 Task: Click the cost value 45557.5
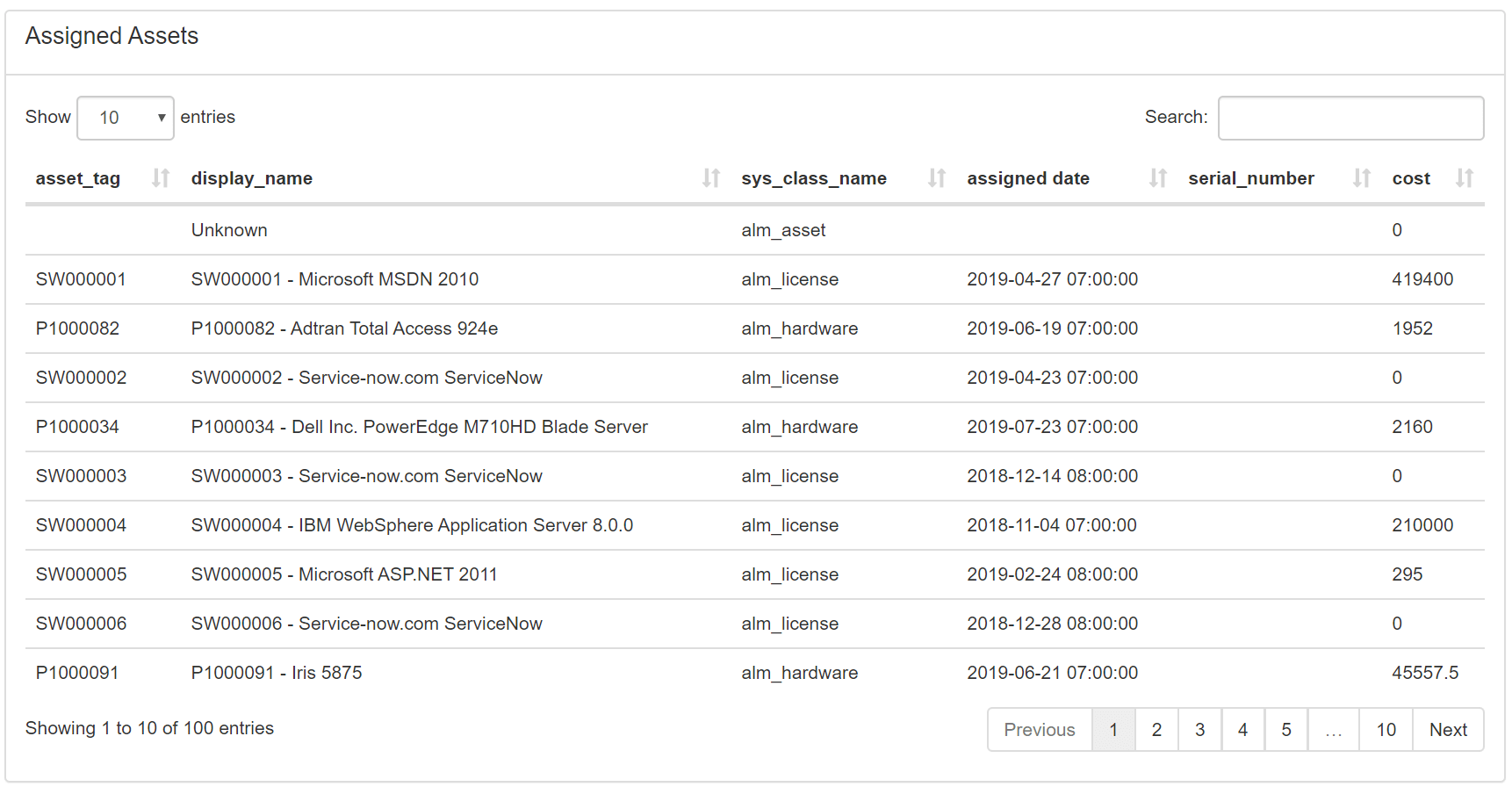[x=1425, y=673]
